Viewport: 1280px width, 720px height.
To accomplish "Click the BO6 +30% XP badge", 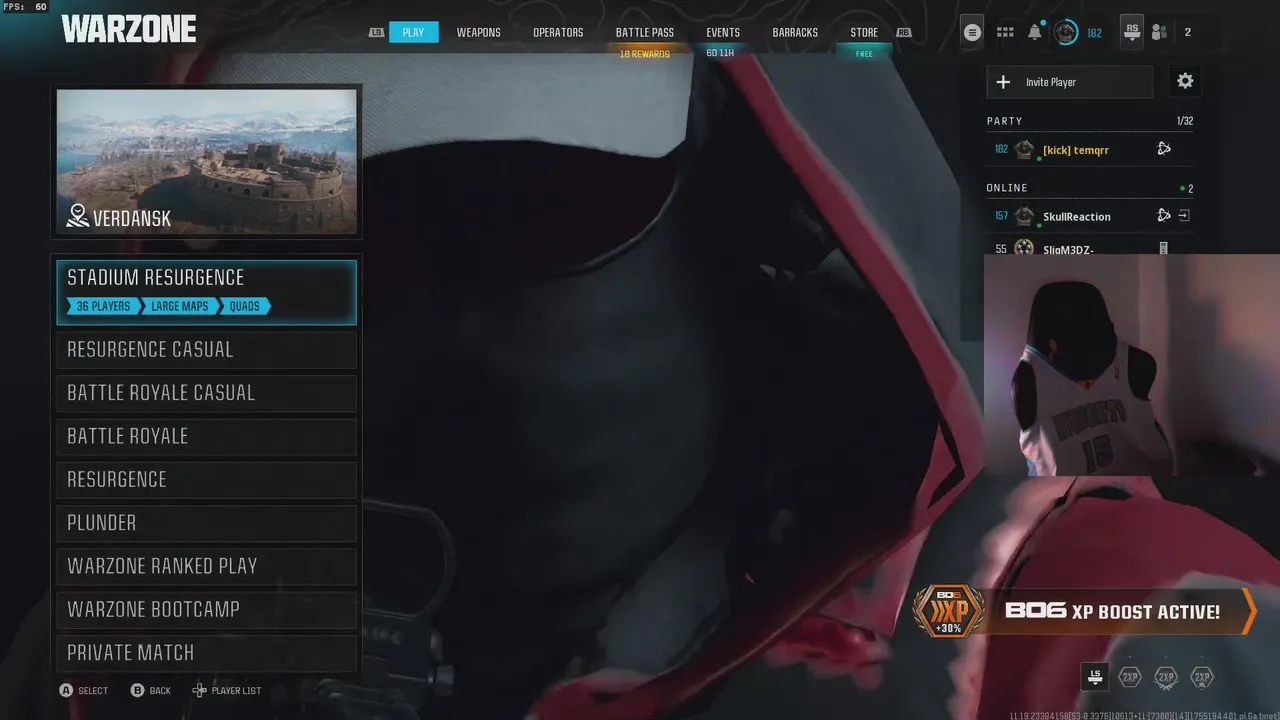I will click(x=949, y=611).
